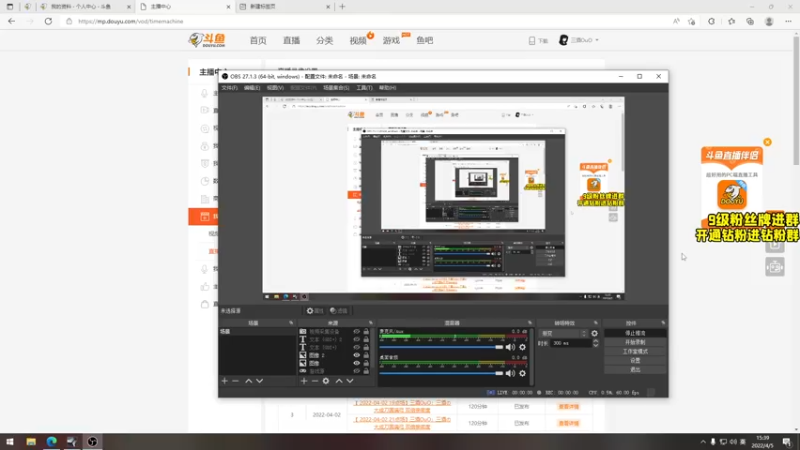Image resolution: width=800 pixels, height=450 pixels.
Task: Add a new scene with plus icon
Action: (x=224, y=381)
